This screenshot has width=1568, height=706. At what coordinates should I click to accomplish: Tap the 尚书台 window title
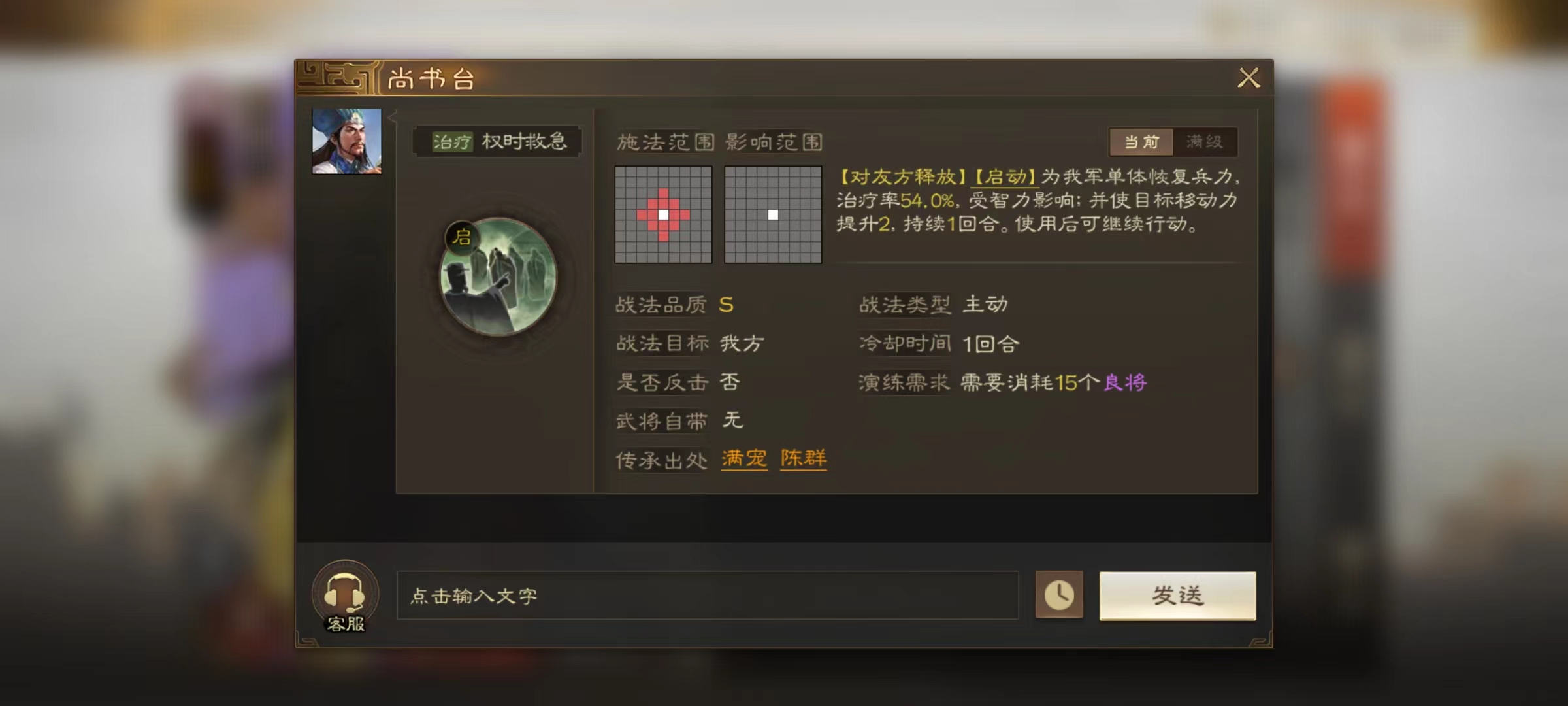pos(431,79)
